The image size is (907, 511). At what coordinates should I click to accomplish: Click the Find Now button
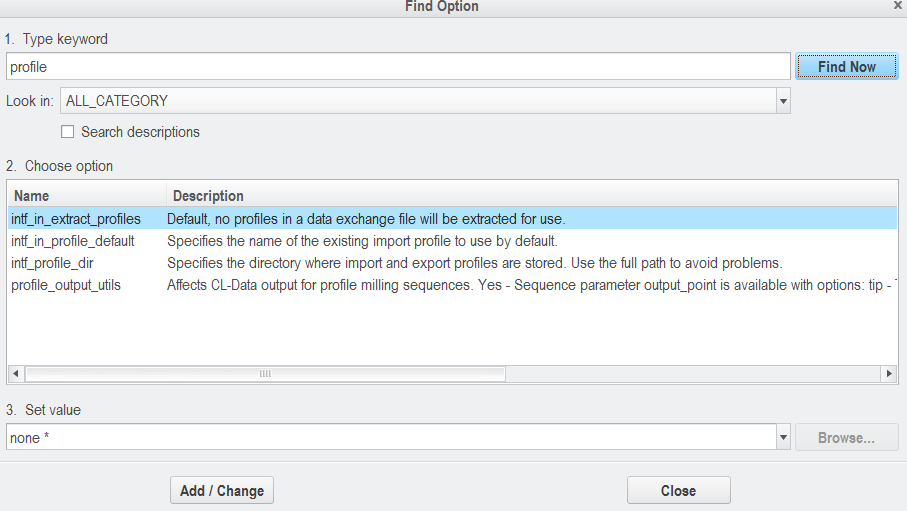point(846,67)
